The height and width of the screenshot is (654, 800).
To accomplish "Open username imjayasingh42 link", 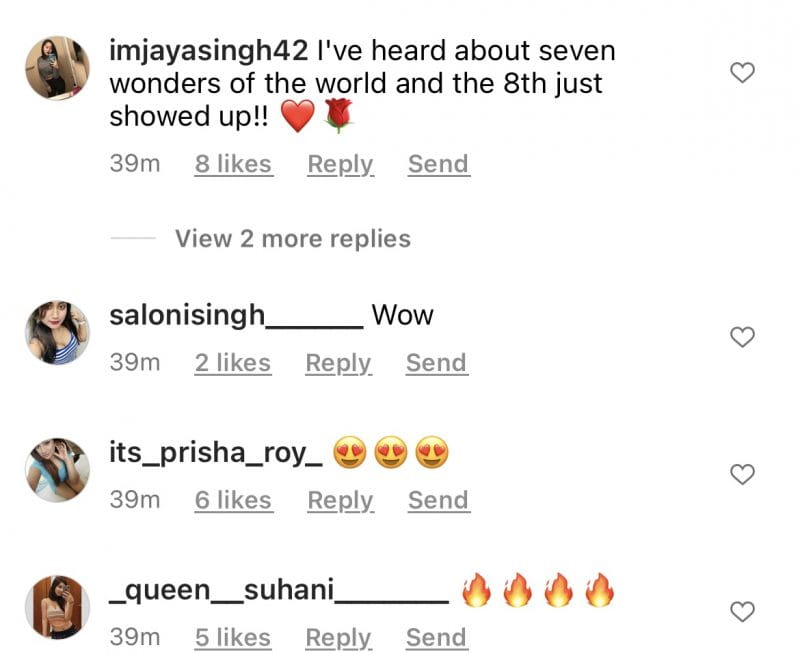I will click(209, 52).
